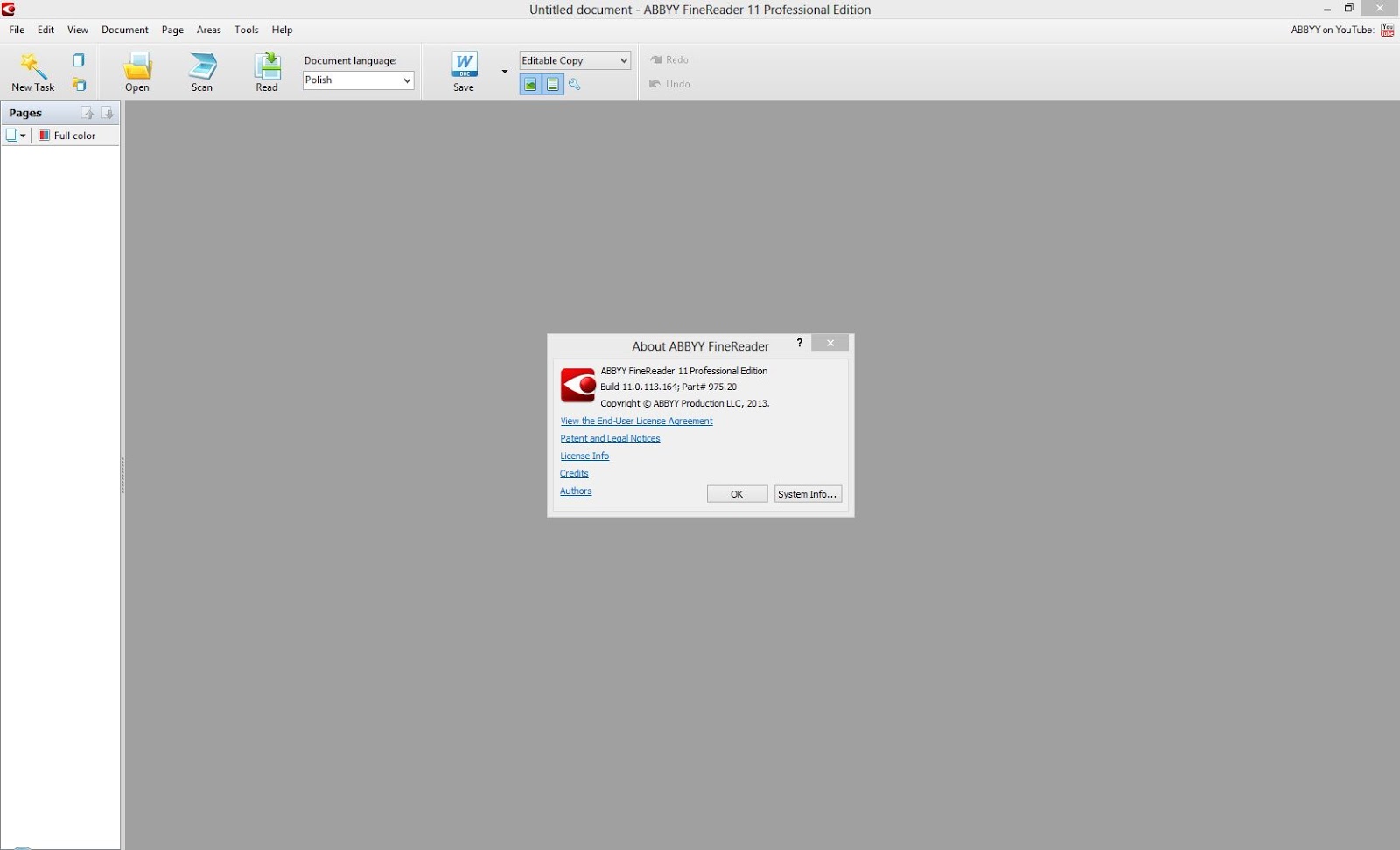Close the About ABBYY FineReader dialog

829,343
